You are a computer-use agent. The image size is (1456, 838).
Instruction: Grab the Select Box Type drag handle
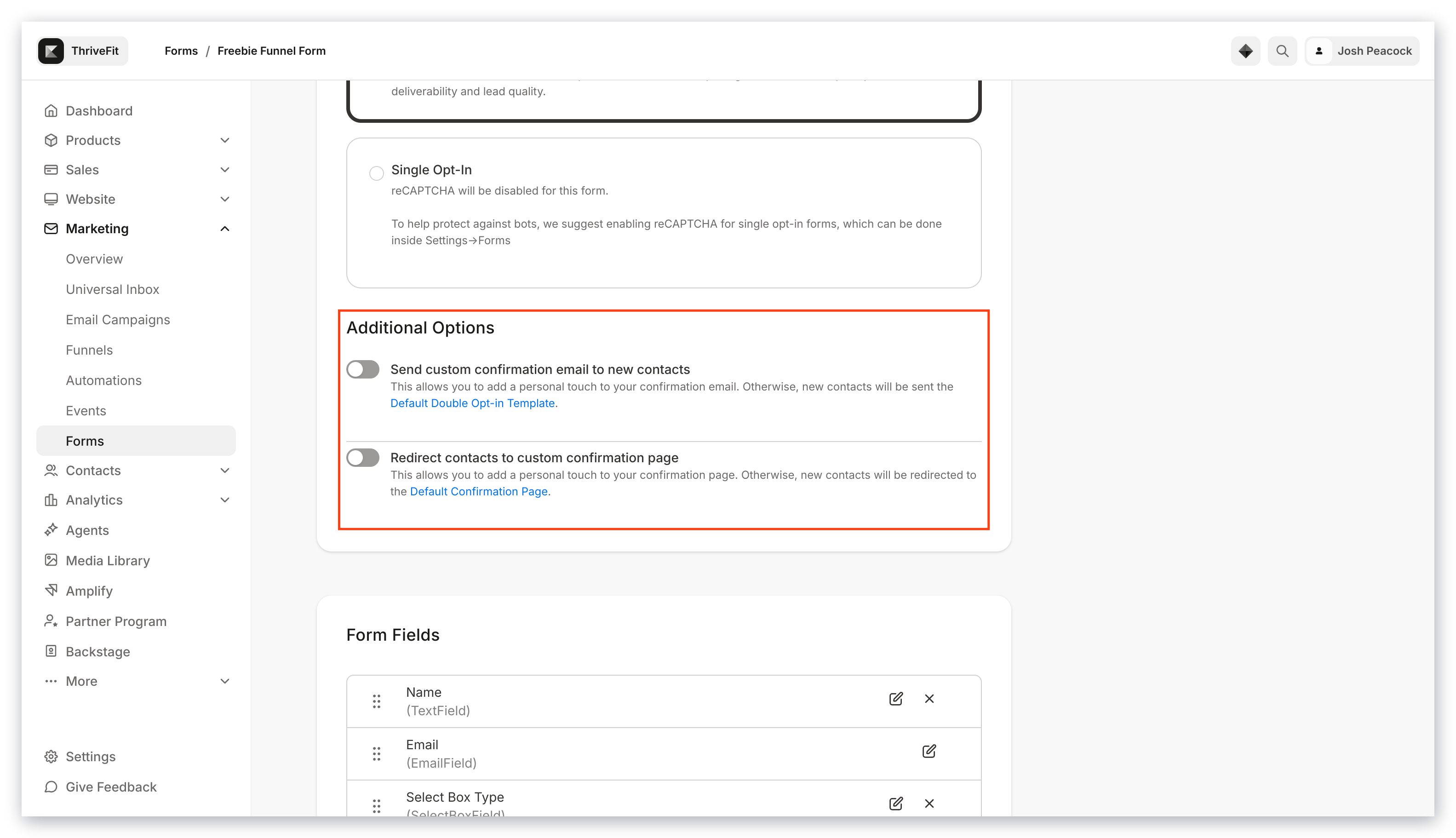coord(376,806)
